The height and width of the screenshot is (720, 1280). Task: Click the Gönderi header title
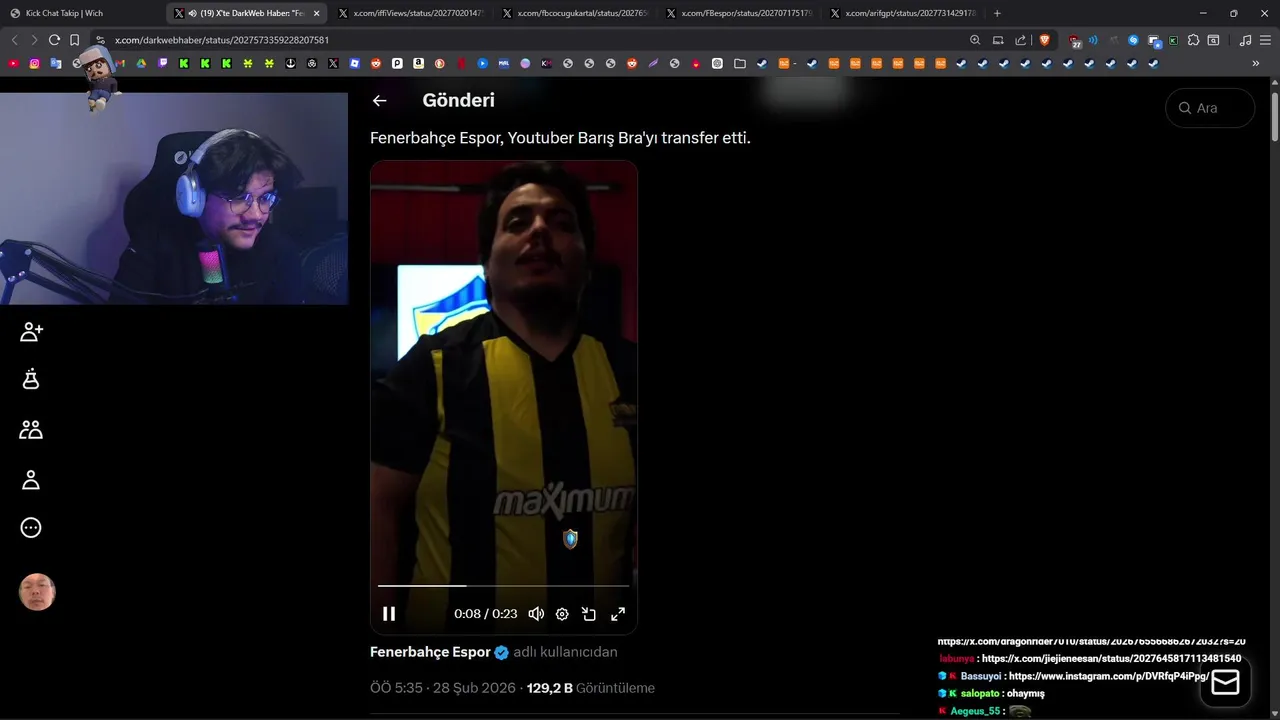tap(458, 100)
